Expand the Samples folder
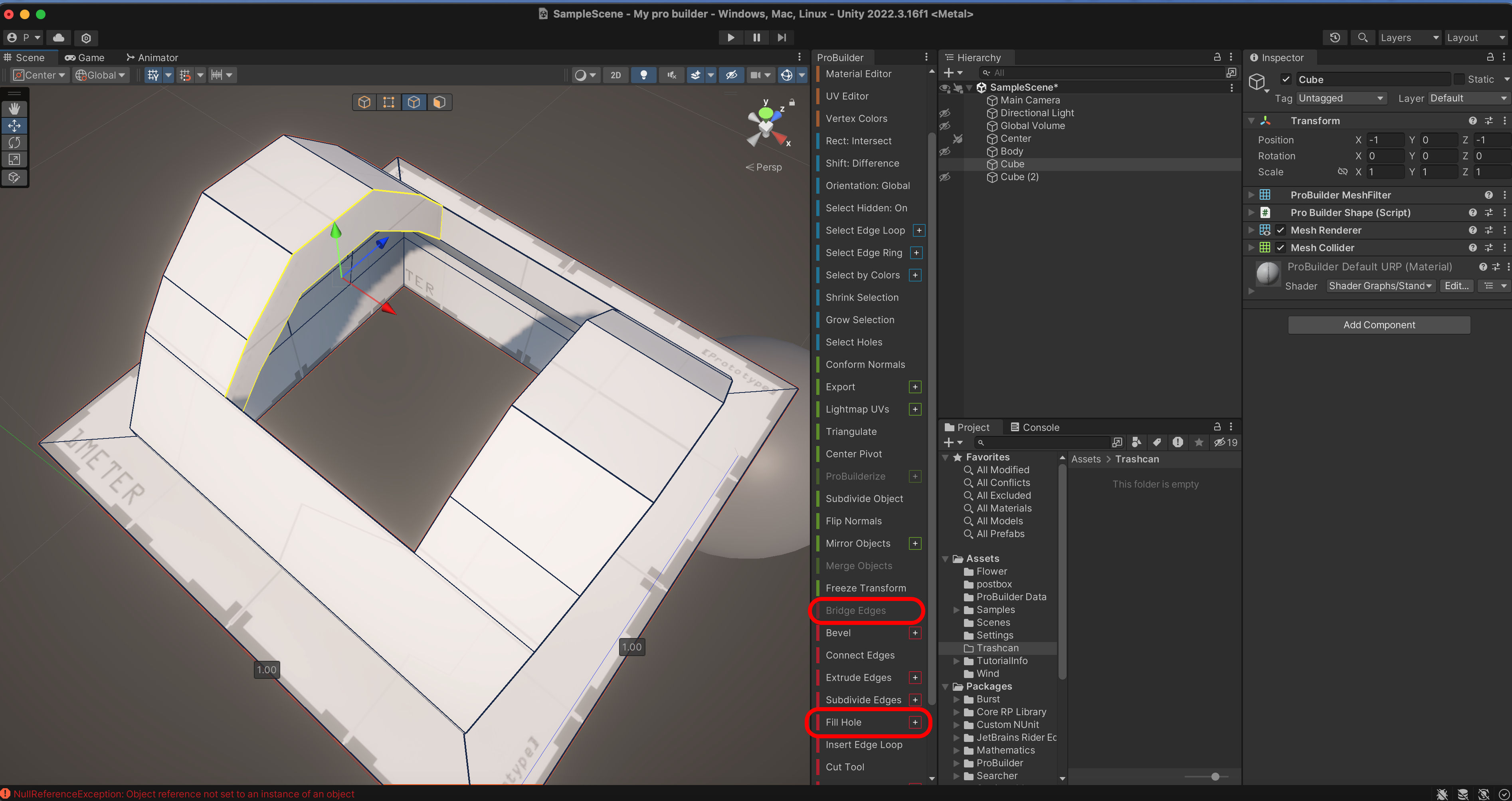1512x801 pixels. (x=957, y=610)
